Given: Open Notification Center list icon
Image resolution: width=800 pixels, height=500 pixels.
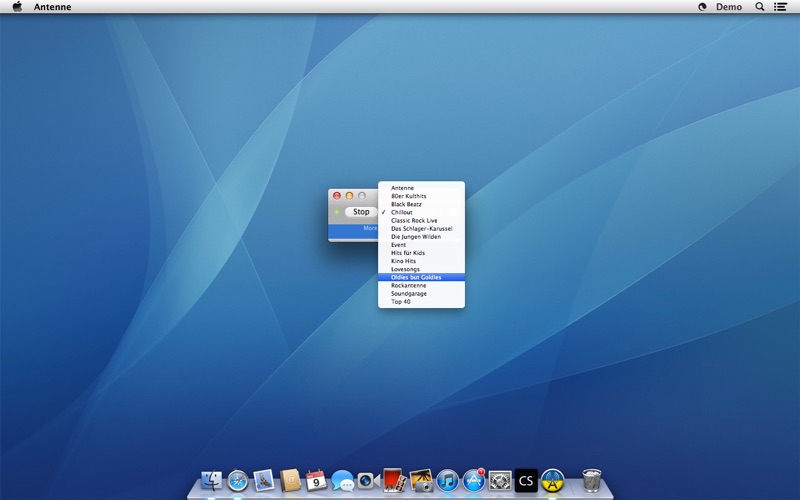Looking at the screenshot, I should (x=780, y=7).
